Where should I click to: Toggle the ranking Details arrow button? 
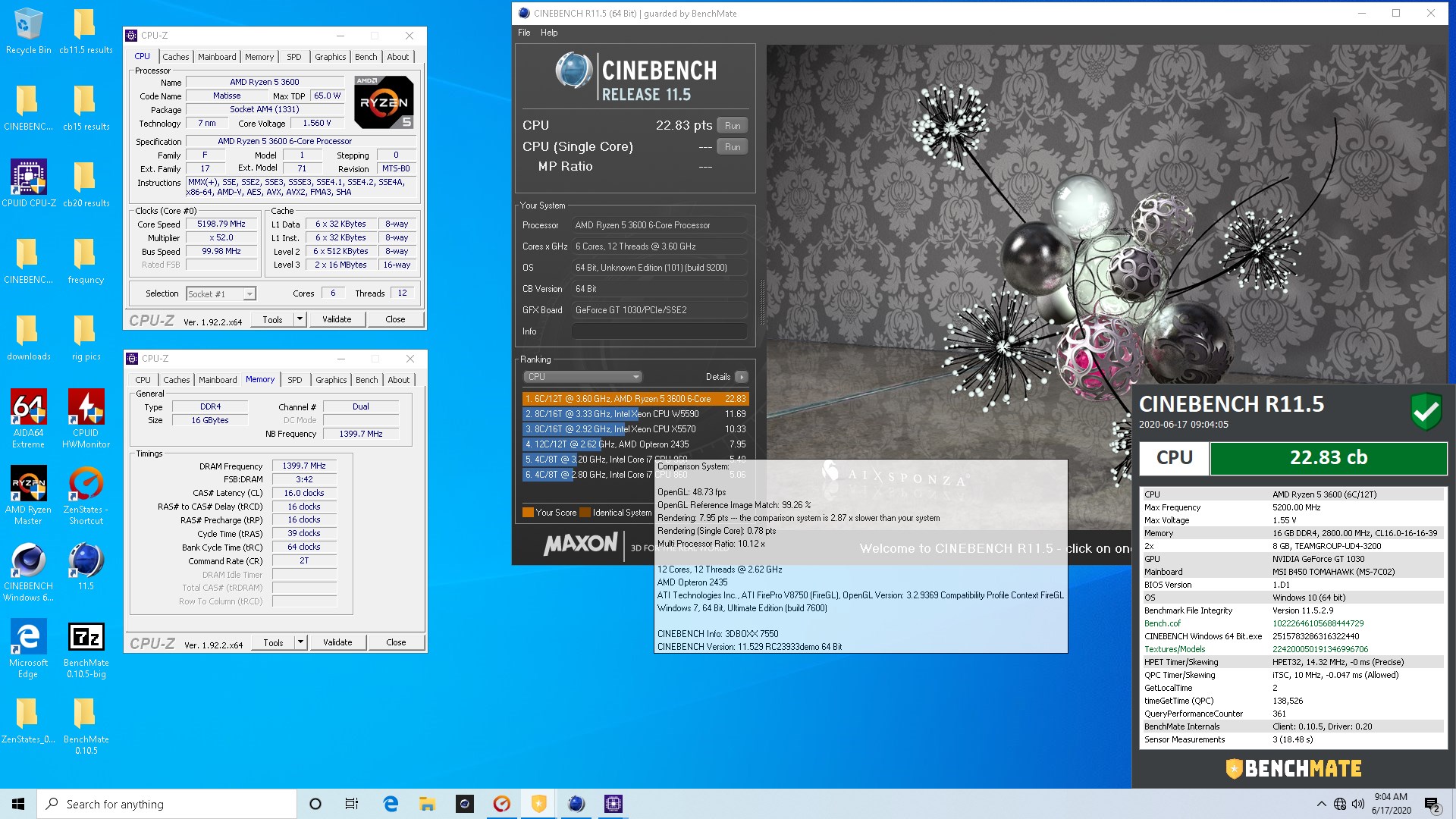point(741,377)
